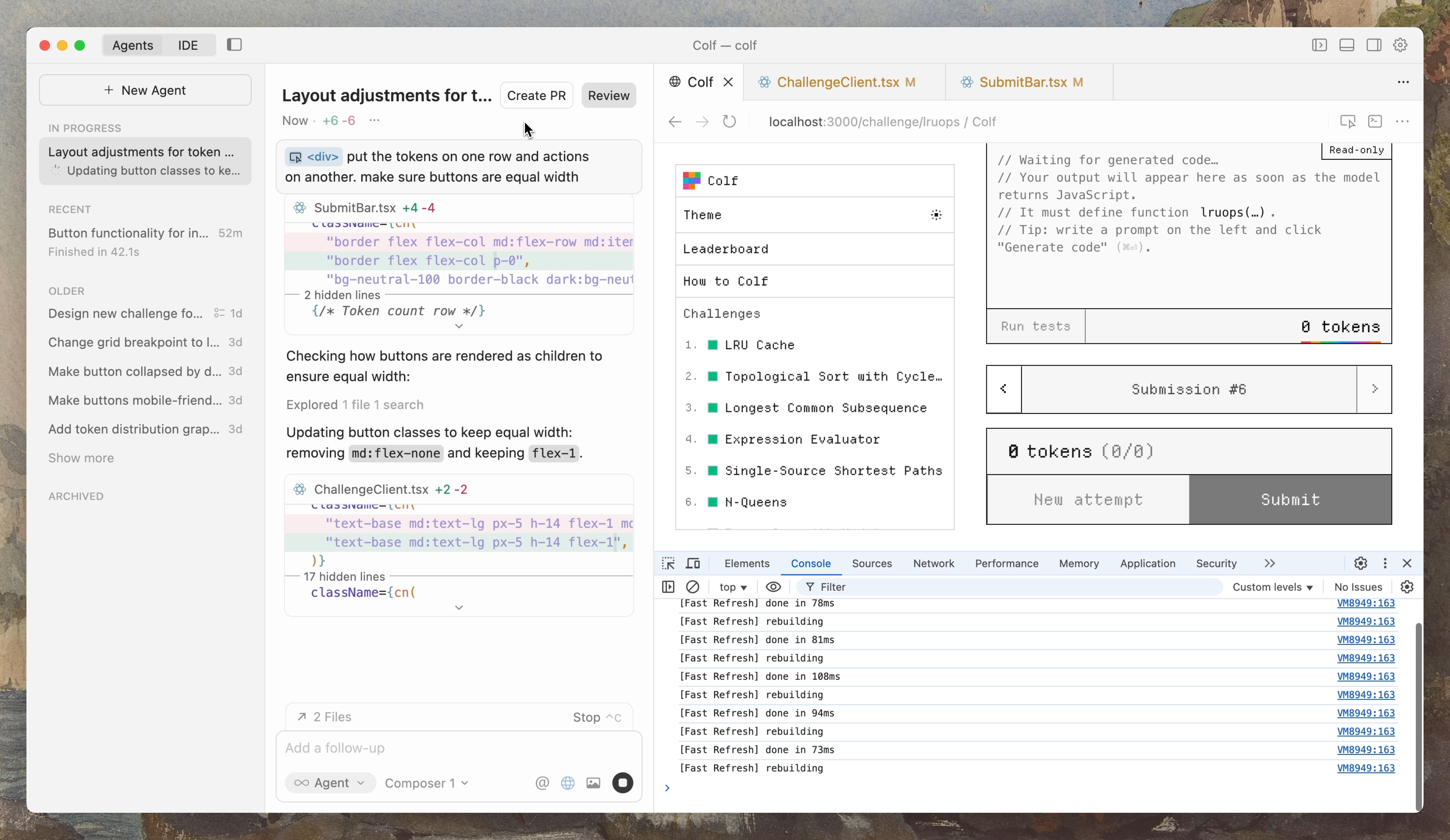This screenshot has height=840, width=1450.
Task: Expand the SubmitBar.tsx diff chevron
Action: tap(459, 326)
